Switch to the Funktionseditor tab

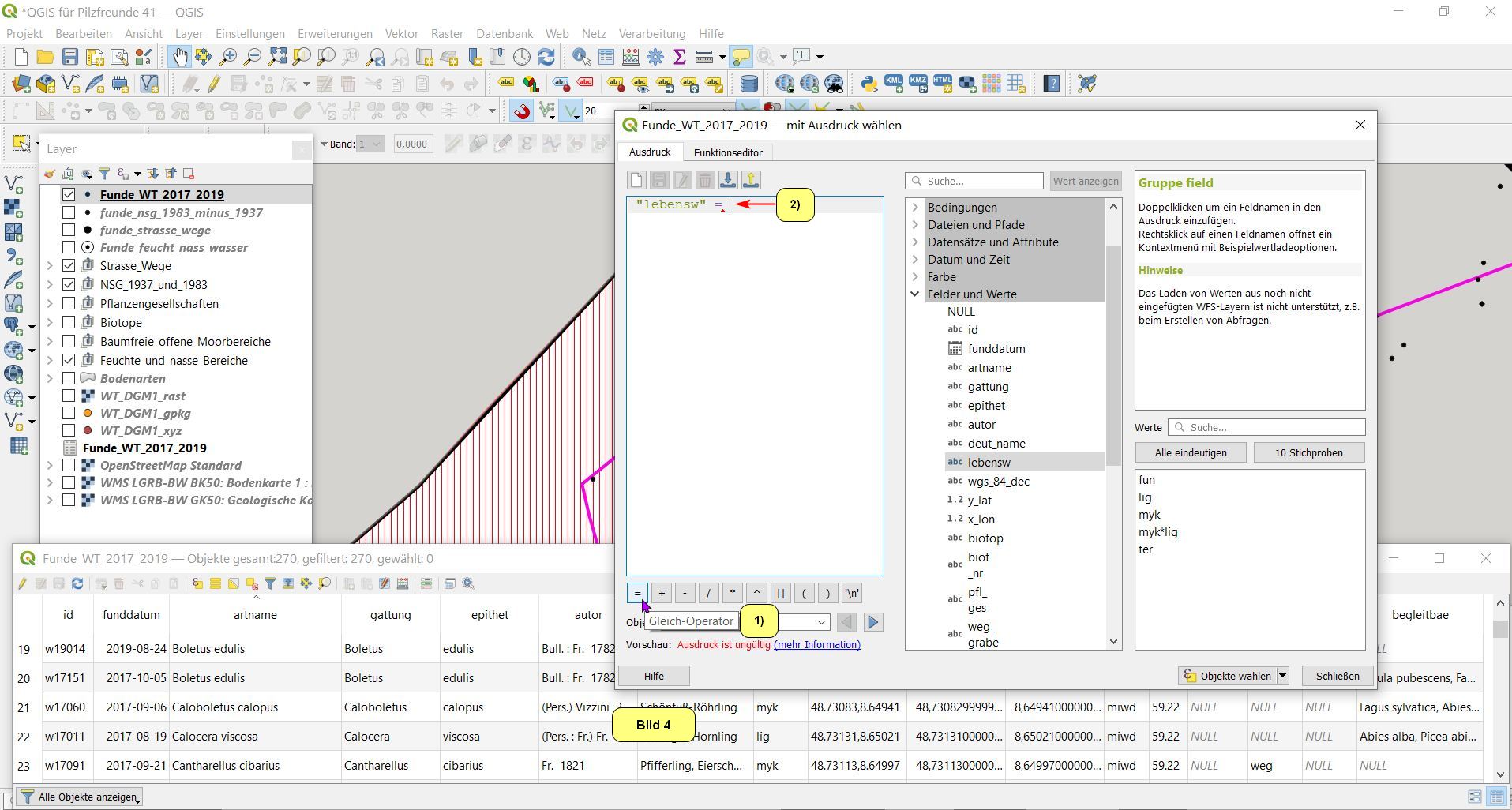727,152
